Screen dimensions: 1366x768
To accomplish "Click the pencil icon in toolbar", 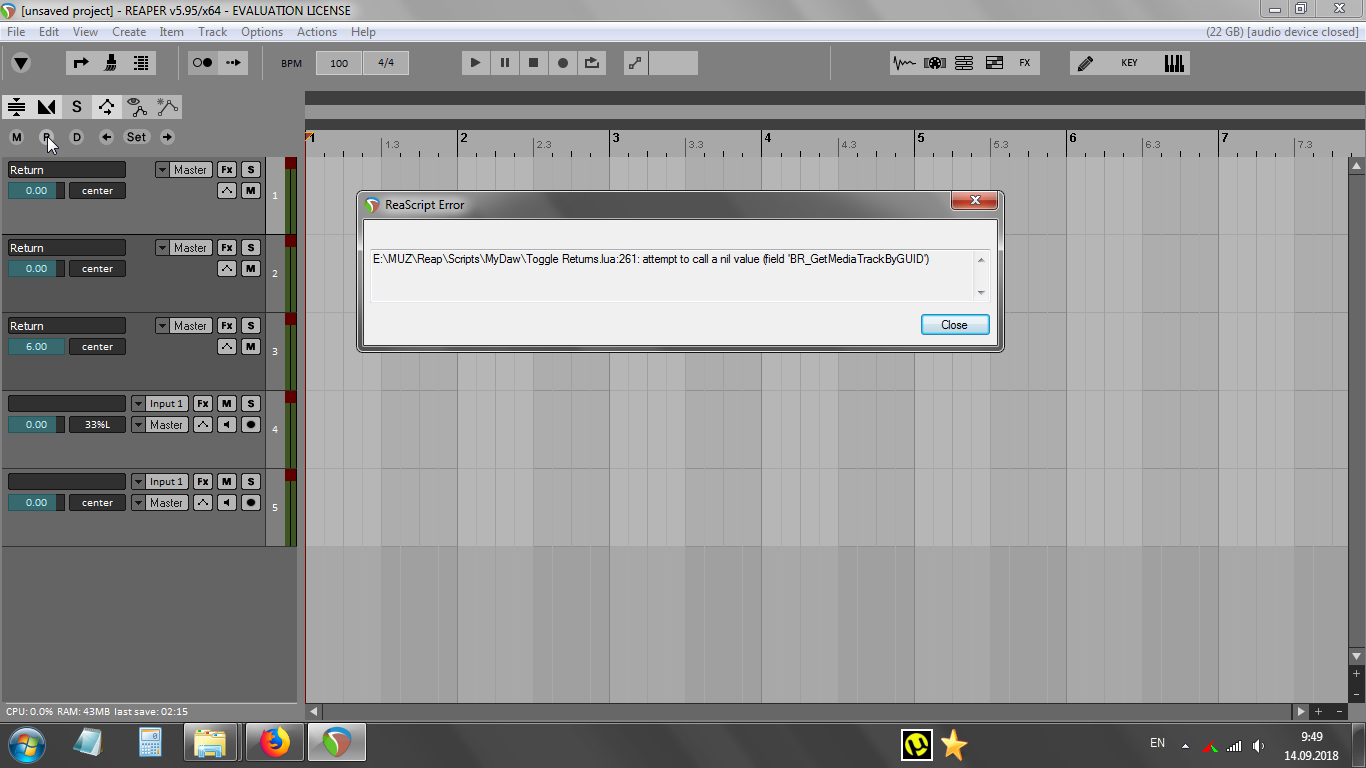I will tap(1085, 63).
